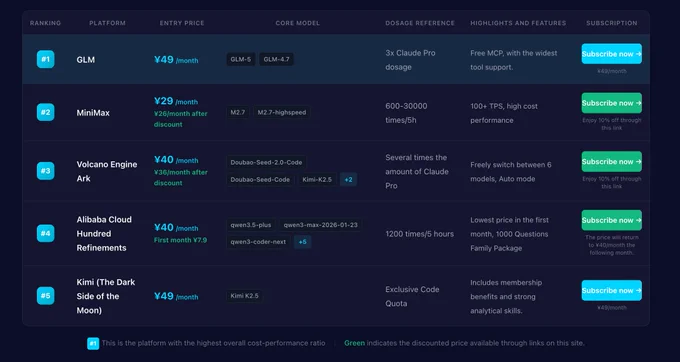Select the M2.7-highspeed model tag
This screenshot has width=680, height=362.
[282, 112]
